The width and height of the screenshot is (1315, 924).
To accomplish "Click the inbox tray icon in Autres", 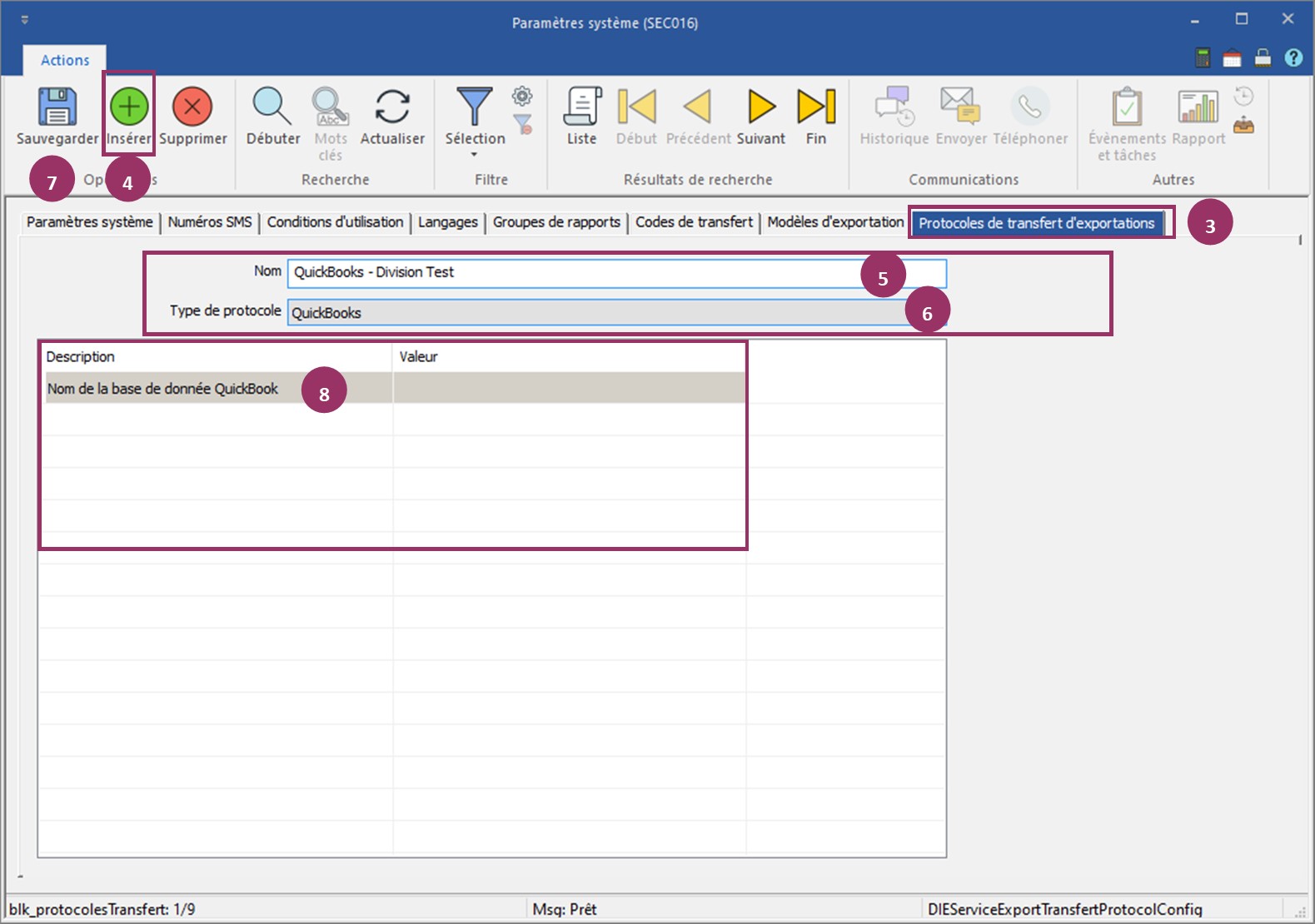I will pyautogui.click(x=1243, y=126).
